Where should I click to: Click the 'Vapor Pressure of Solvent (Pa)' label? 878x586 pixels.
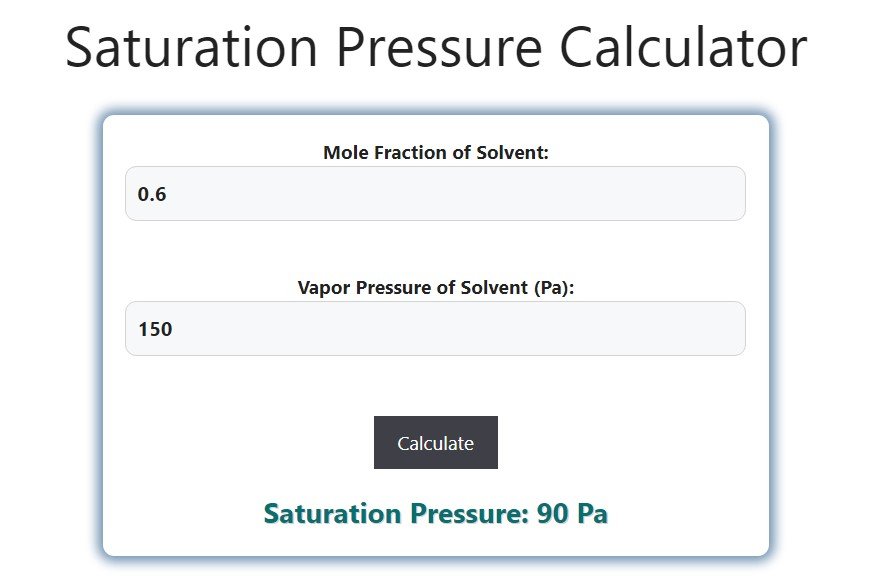tap(435, 287)
